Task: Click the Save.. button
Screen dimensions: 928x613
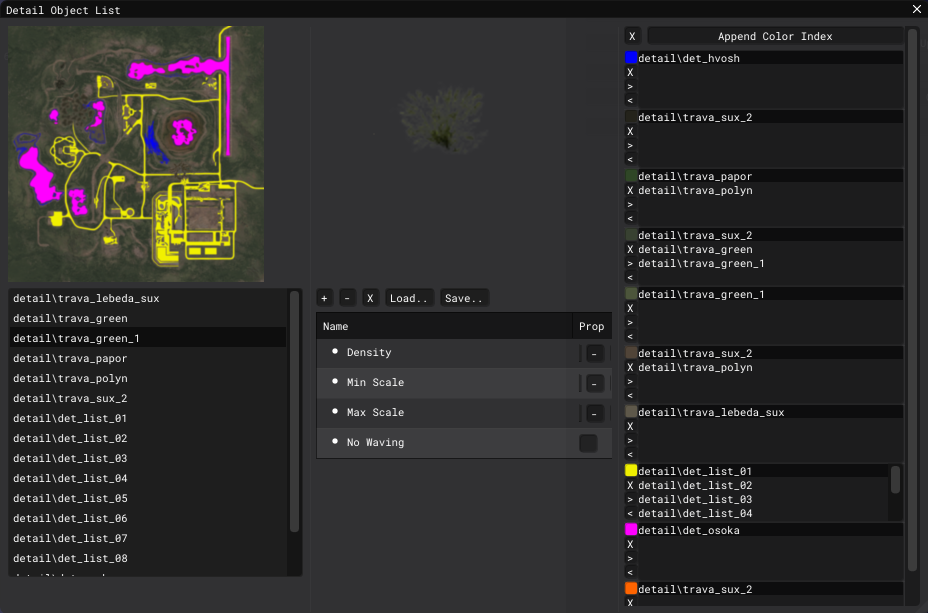Action: click(x=464, y=298)
